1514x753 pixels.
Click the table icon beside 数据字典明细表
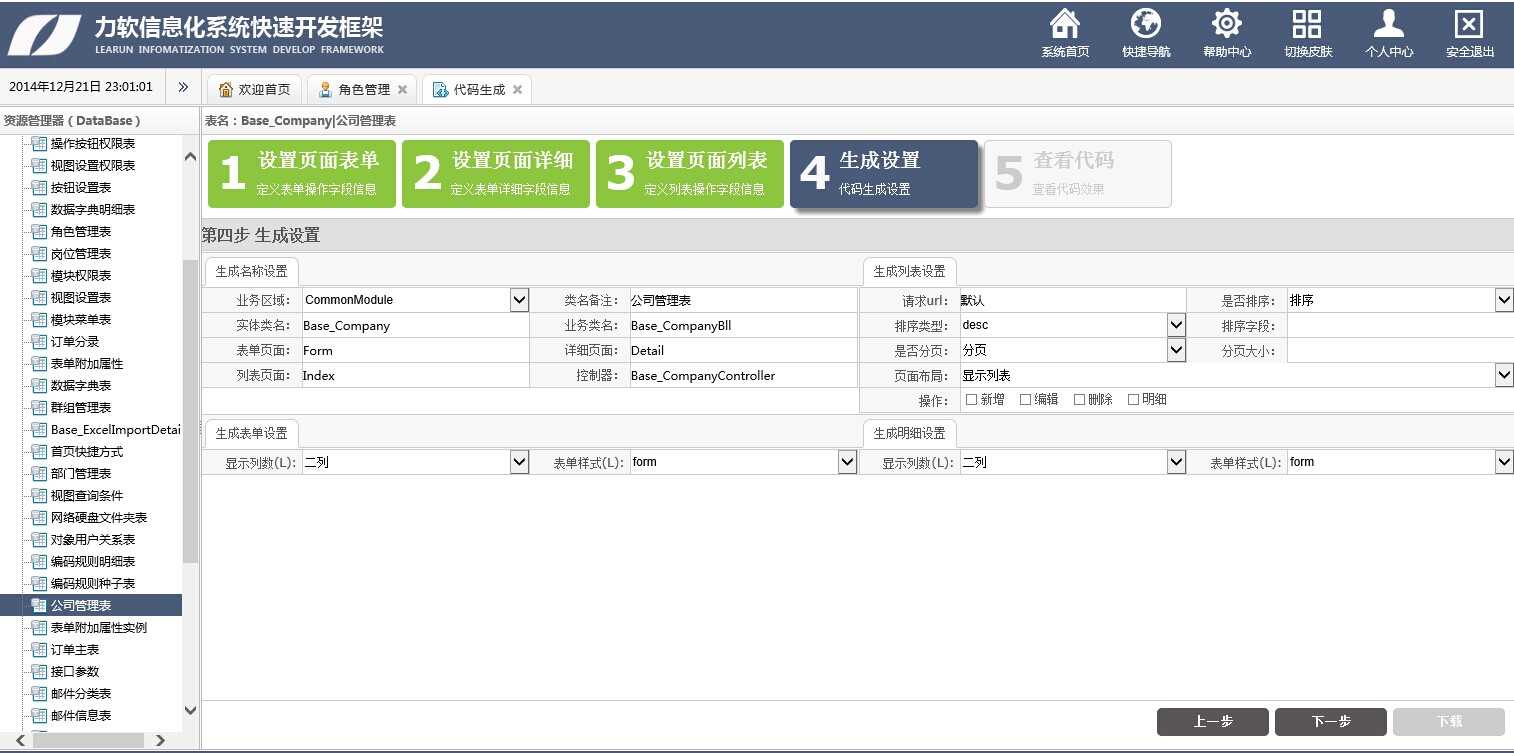click(x=39, y=210)
